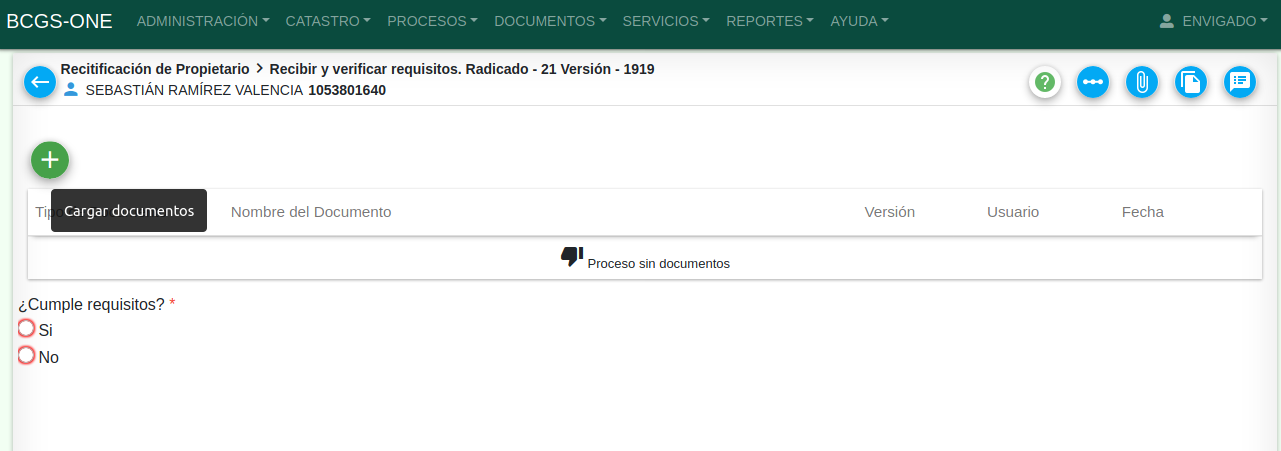Click the blue back arrow button
Screen dimensions: 1281x451
click(40, 82)
